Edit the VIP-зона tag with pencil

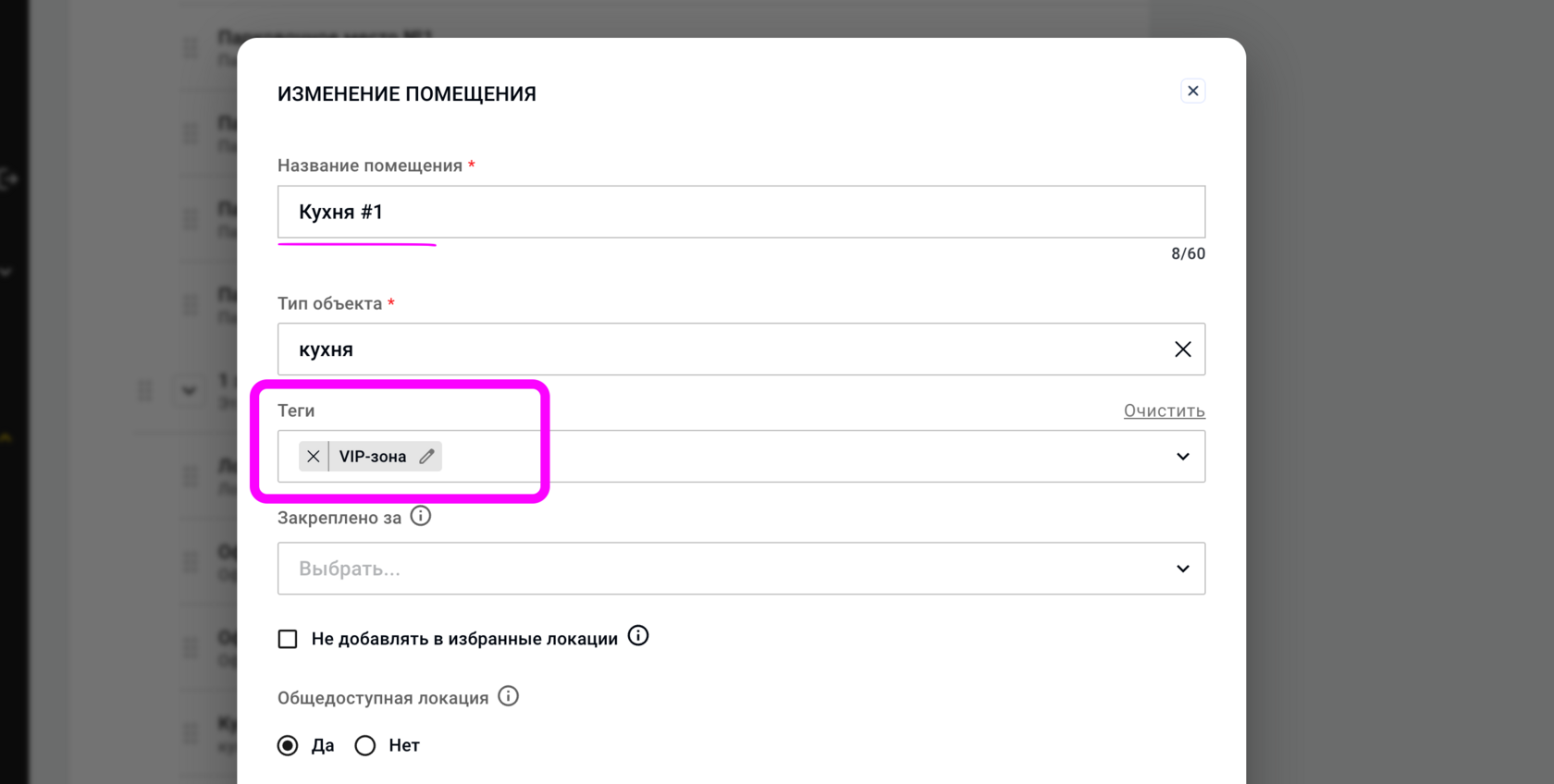(x=426, y=457)
